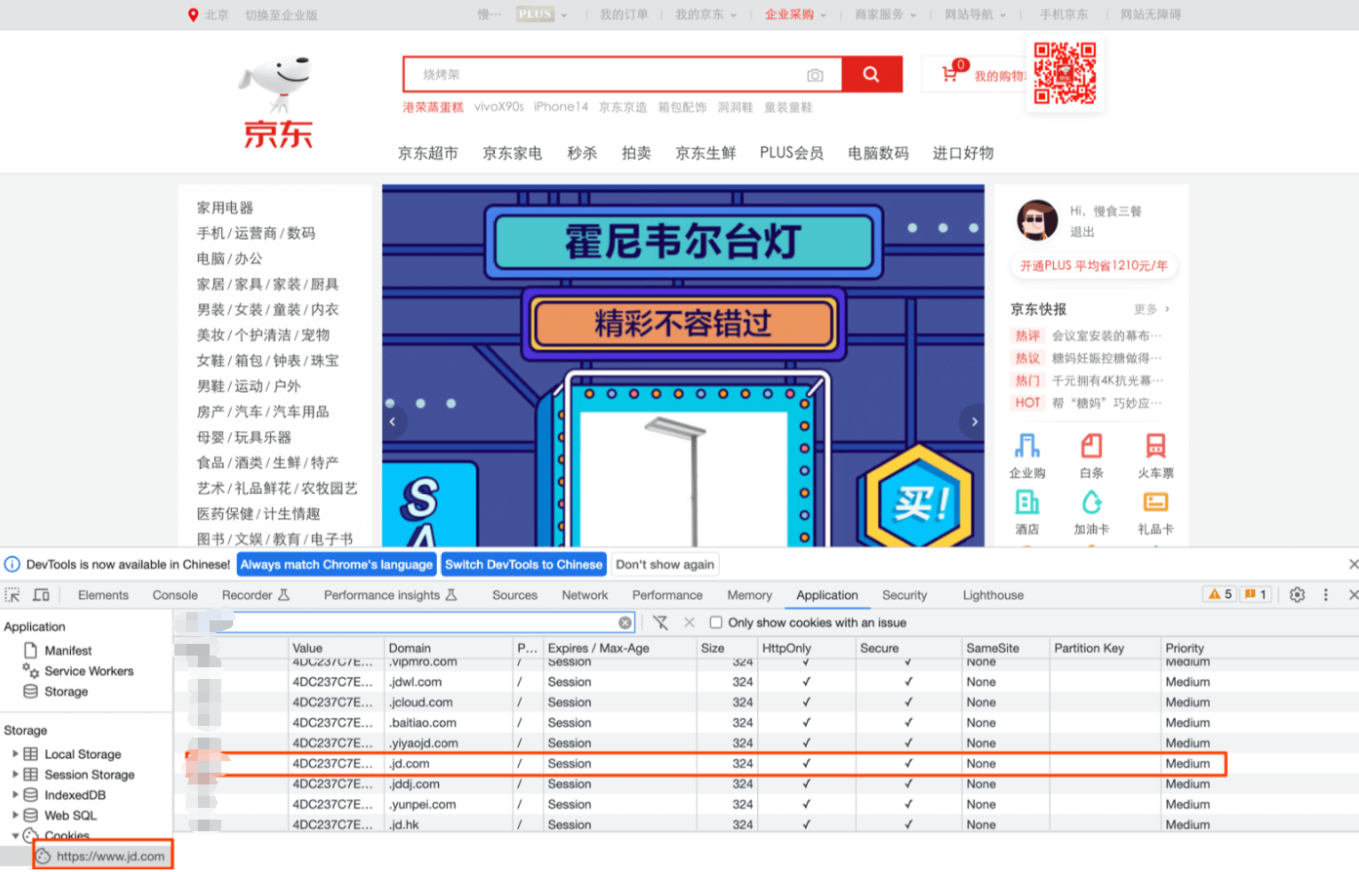
Task: Switch to the Network tab
Action: [x=585, y=595]
